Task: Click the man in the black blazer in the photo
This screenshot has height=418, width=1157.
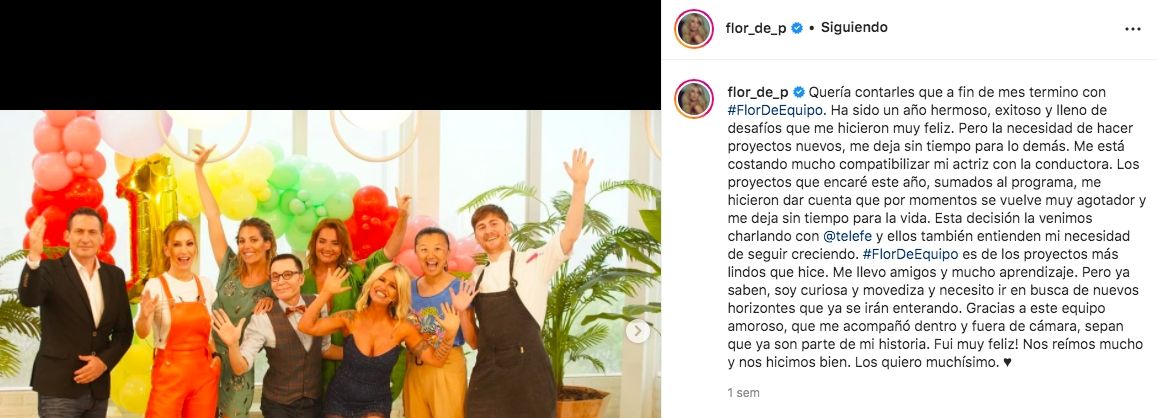Action: [73, 314]
